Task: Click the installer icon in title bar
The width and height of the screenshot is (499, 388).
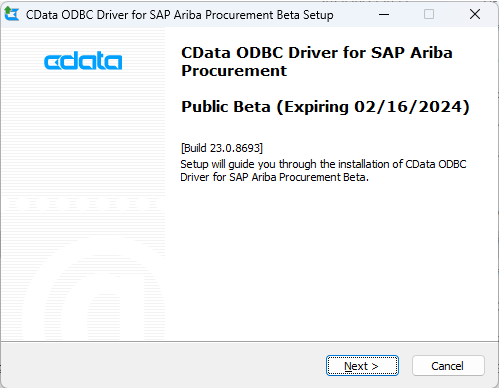Action: click(x=12, y=14)
